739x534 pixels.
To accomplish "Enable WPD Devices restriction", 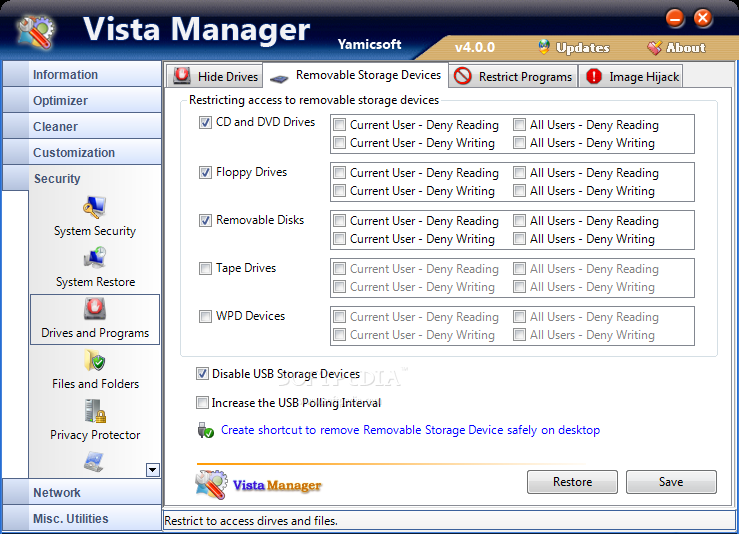I will click(205, 316).
